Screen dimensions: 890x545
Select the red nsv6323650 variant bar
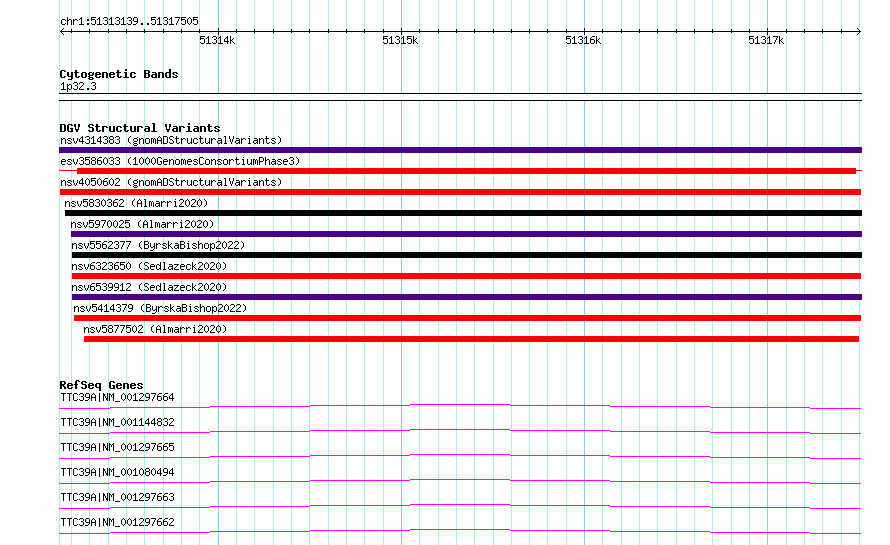pos(466,276)
